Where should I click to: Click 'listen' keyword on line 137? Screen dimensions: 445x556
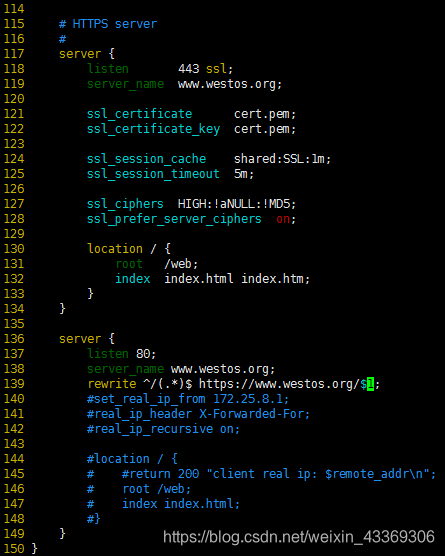click(108, 354)
